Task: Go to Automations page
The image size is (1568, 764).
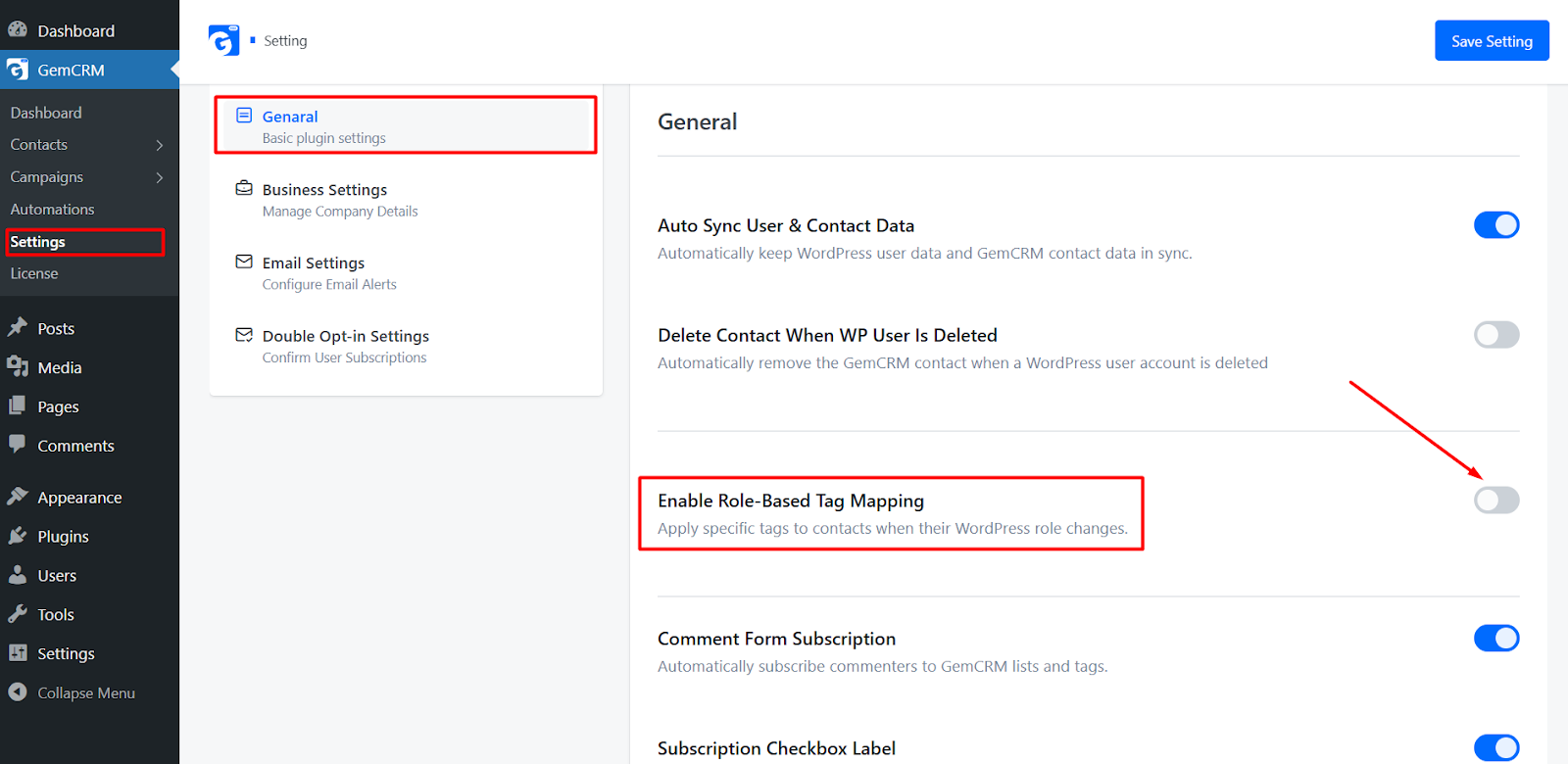Action: 53,210
